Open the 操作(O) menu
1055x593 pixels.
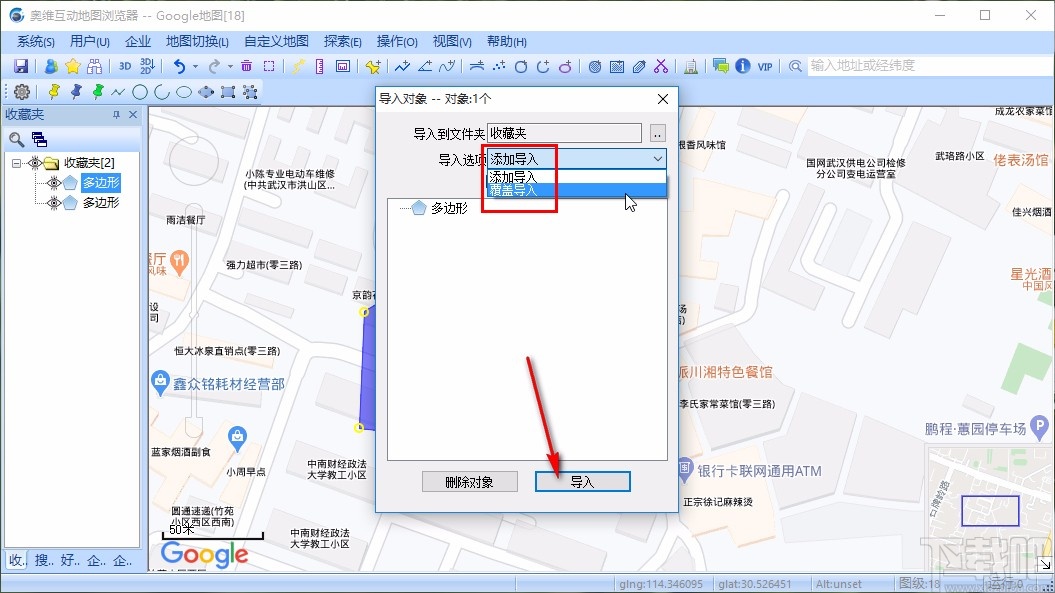pyautogui.click(x=396, y=41)
